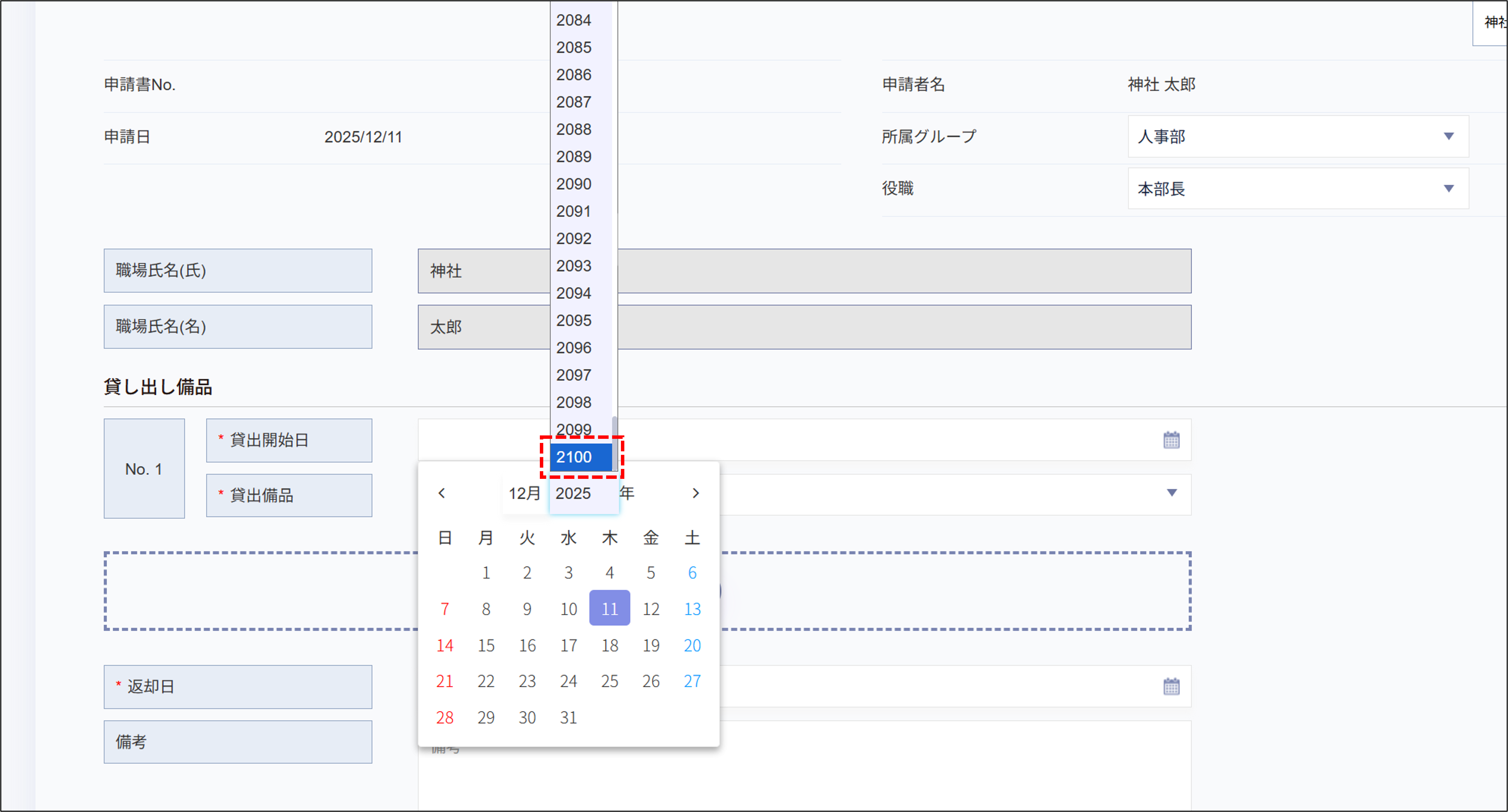1508x812 pixels.
Task: Select year 2084 in the year list
Action: (574, 19)
